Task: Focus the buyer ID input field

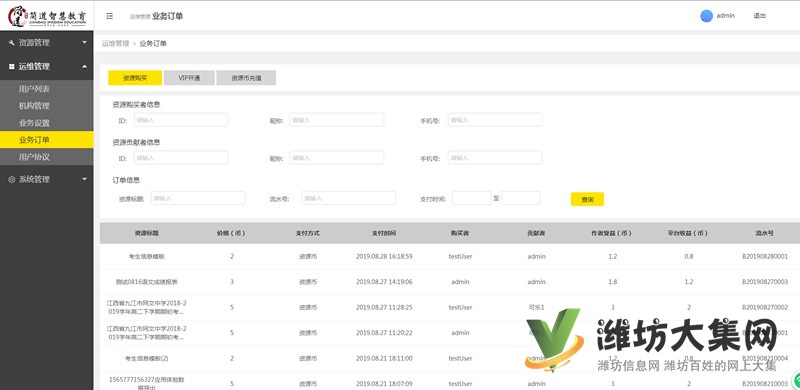Action: [181, 120]
